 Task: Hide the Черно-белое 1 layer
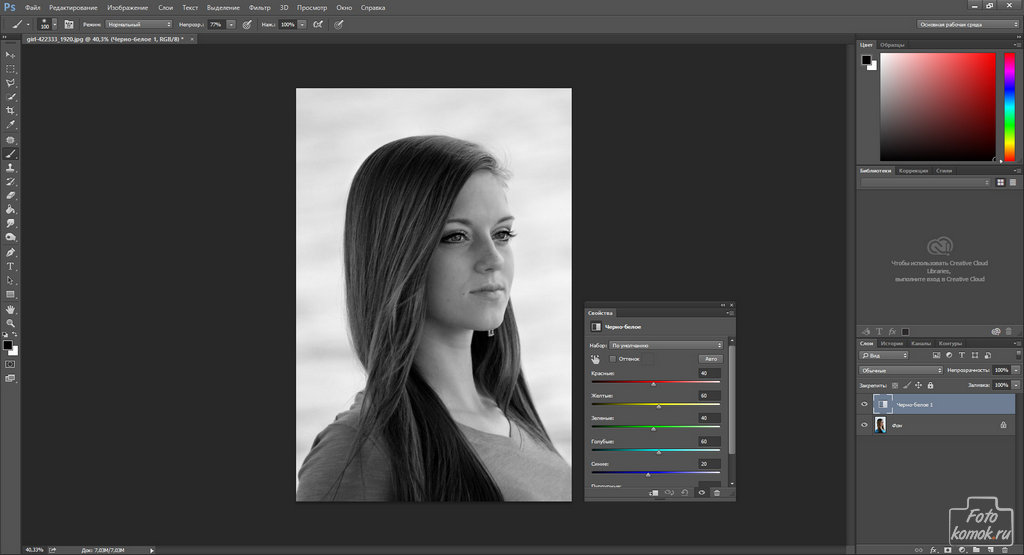[x=864, y=404]
